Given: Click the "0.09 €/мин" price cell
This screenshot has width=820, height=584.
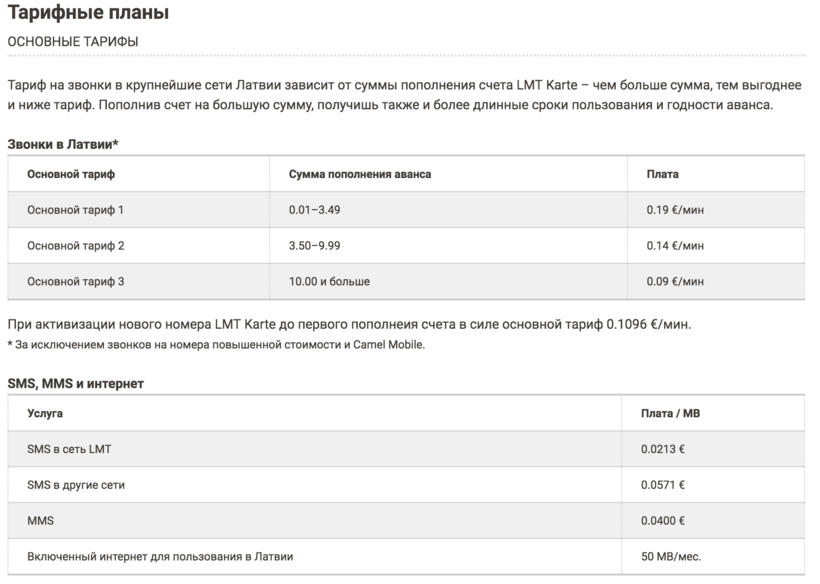Looking at the screenshot, I should pos(675,281).
